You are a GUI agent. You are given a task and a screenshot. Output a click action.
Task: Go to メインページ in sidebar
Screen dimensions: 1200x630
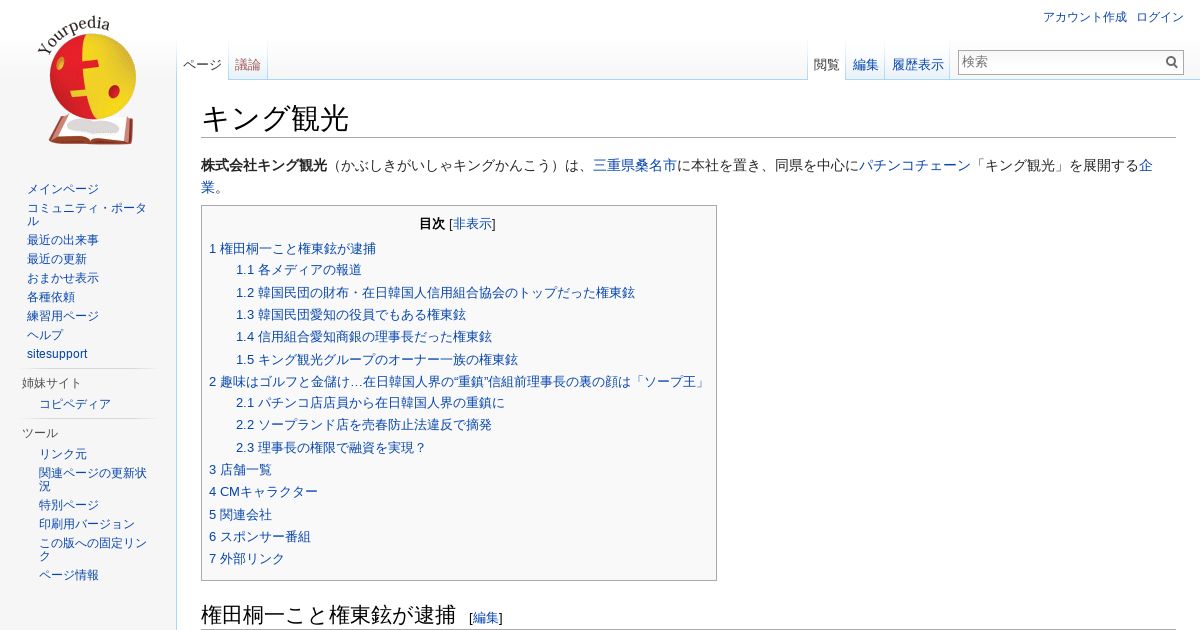point(63,189)
